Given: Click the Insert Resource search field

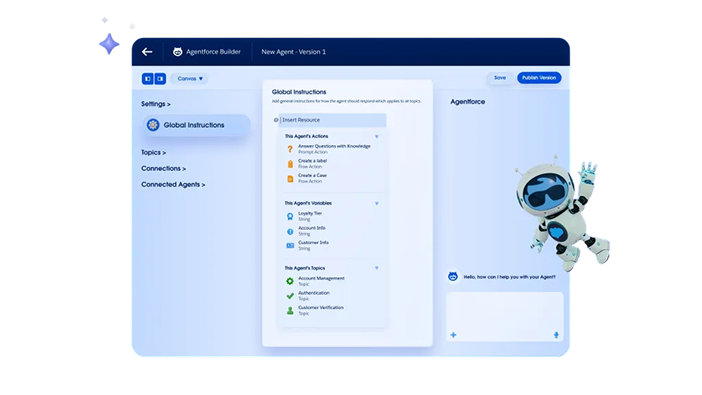Looking at the screenshot, I should [x=333, y=120].
